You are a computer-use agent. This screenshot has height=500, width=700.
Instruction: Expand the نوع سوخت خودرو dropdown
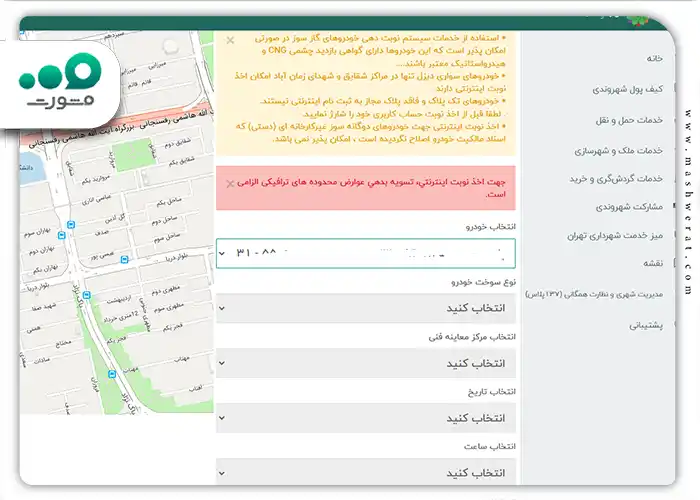click(x=366, y=308)
